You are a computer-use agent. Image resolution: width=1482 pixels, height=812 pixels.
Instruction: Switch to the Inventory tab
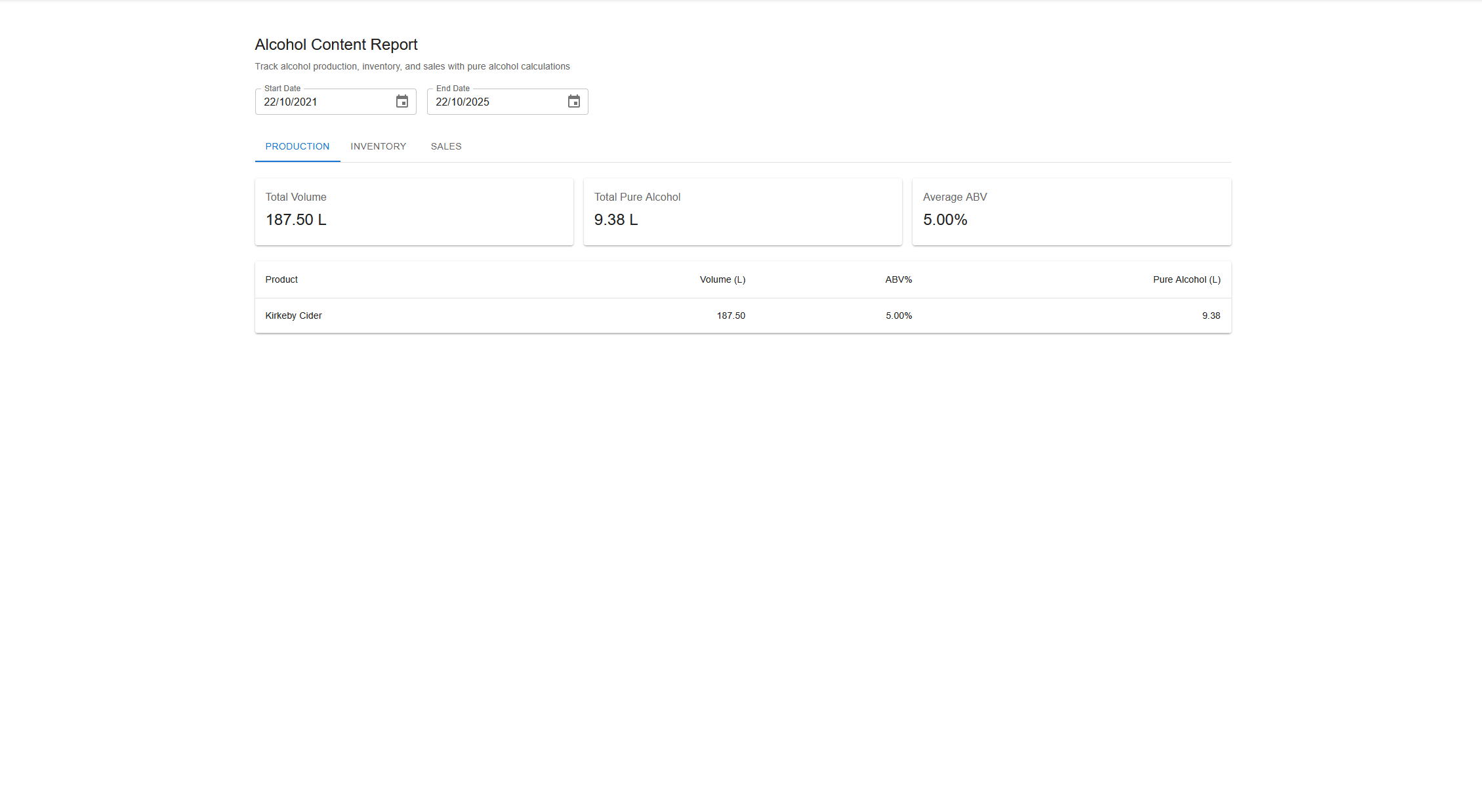378,146
